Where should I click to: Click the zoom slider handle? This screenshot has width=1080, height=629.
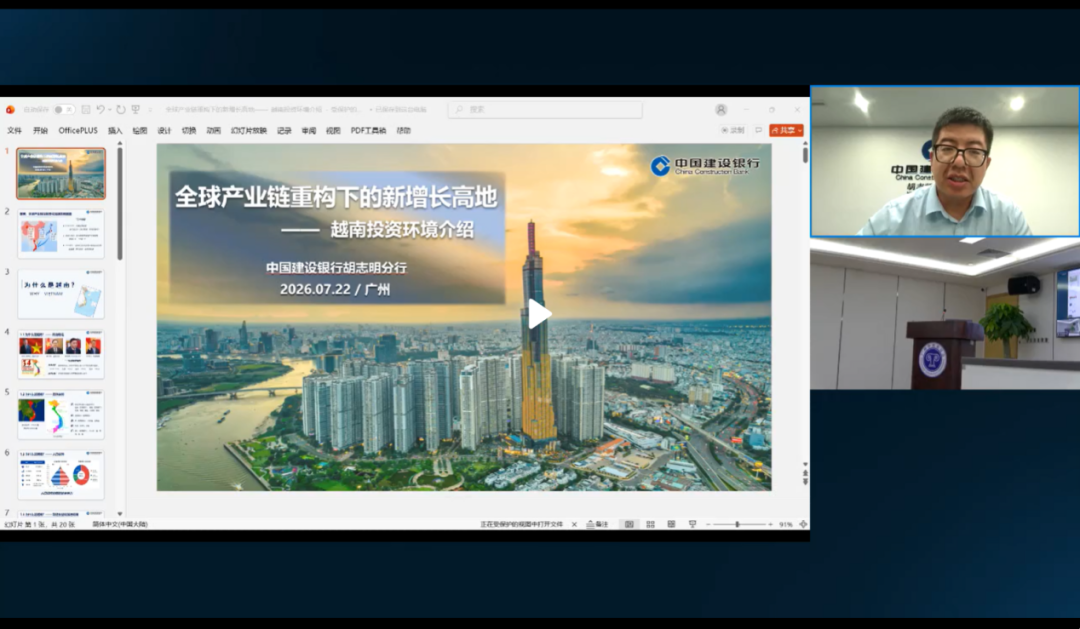point(737,524)
